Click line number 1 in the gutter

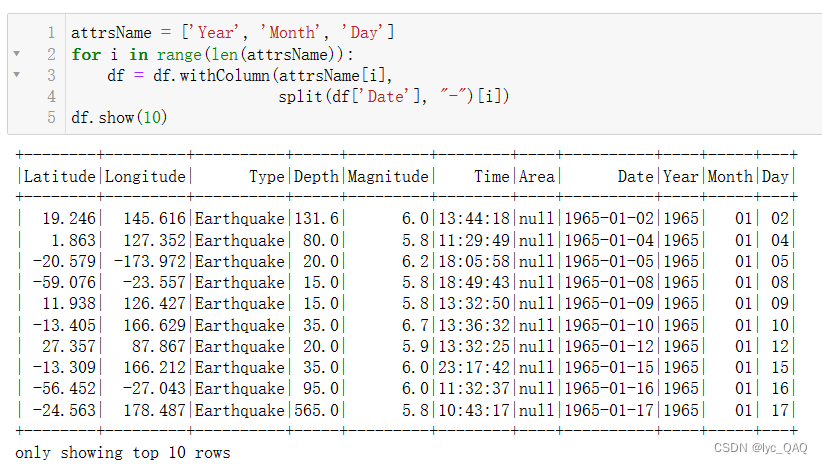click(x=51, y=33)
